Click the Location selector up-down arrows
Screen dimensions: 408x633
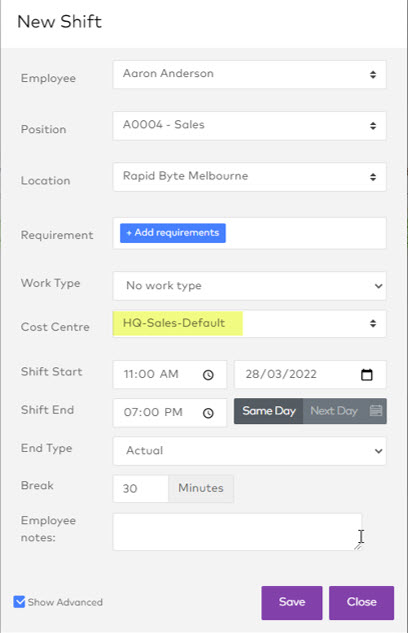pyautogui.click(x=373, y=177)
